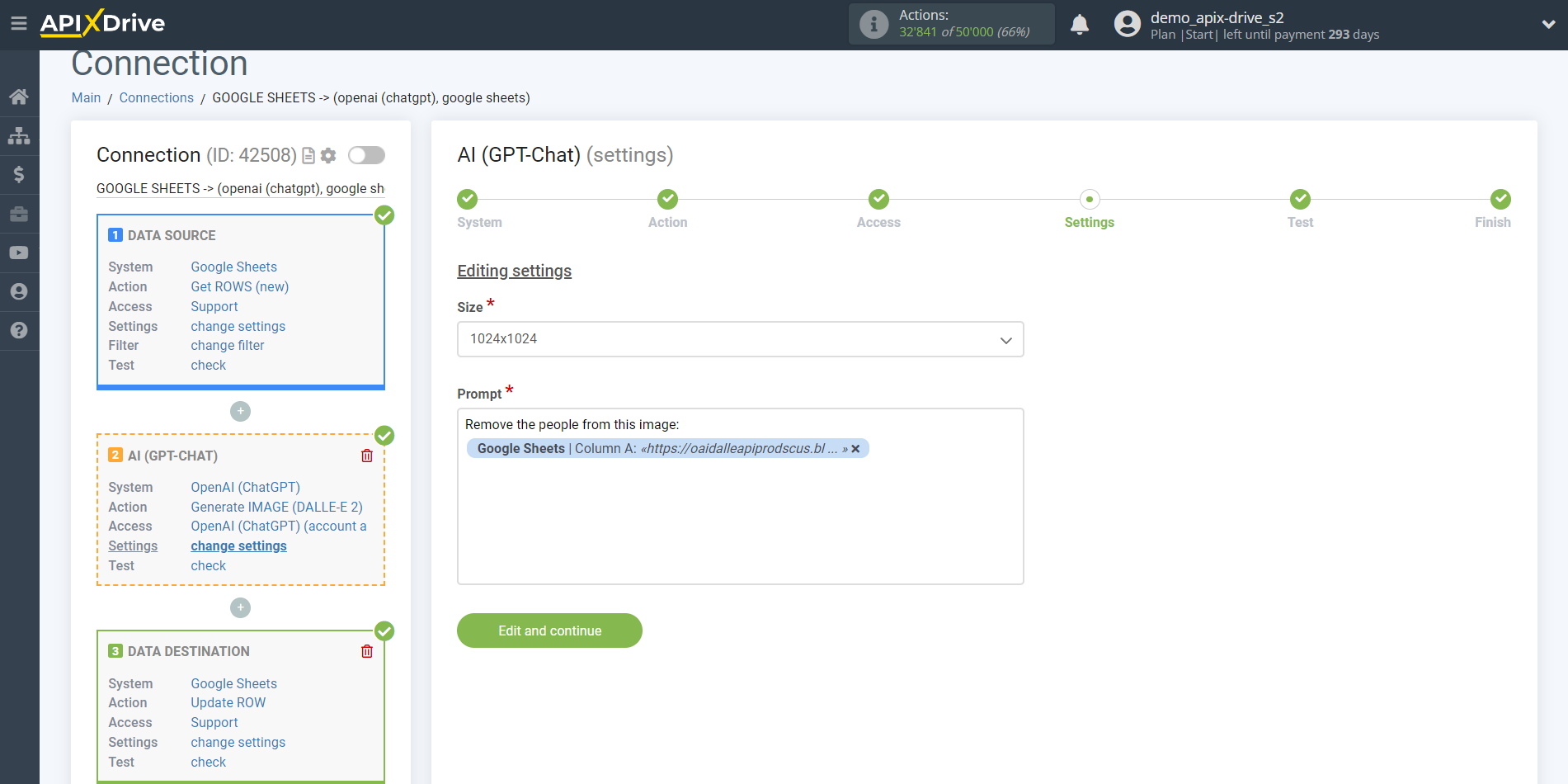Click the DATA SOURCE block header

pyautogui.click(x=172, y=235)
